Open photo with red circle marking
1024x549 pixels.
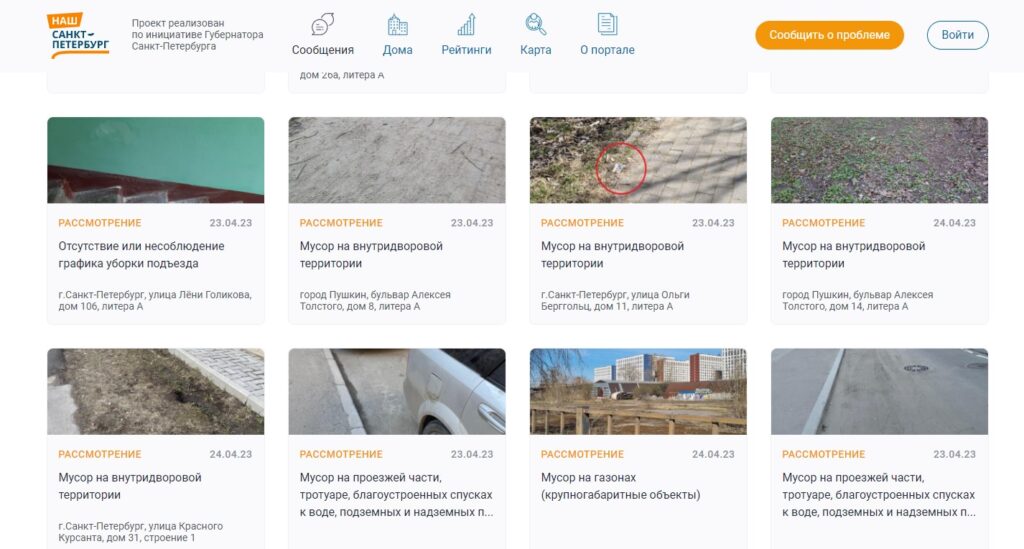(638, 160)
